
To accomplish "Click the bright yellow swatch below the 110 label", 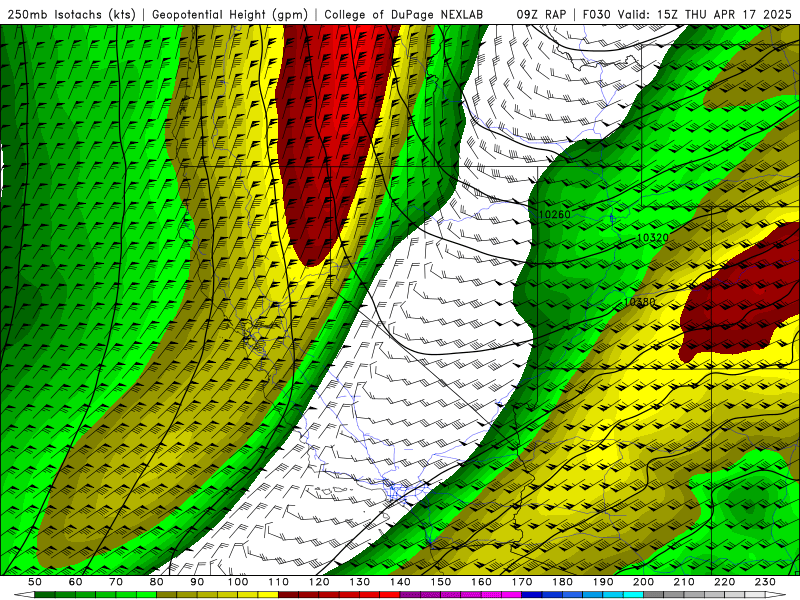I will 268,595.
